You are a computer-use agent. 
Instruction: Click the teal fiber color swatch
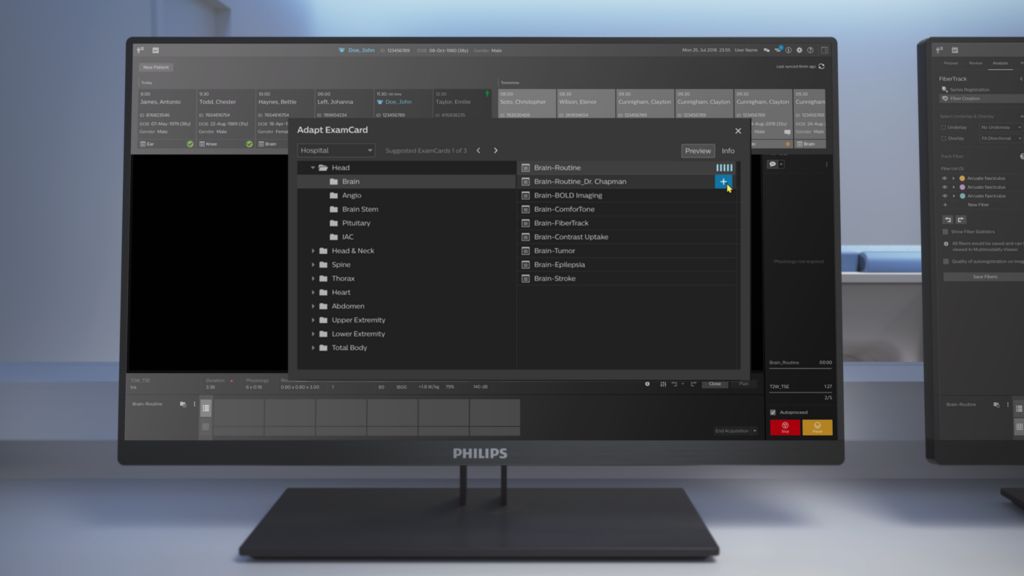pyautogui.click(x=962, y=196)
